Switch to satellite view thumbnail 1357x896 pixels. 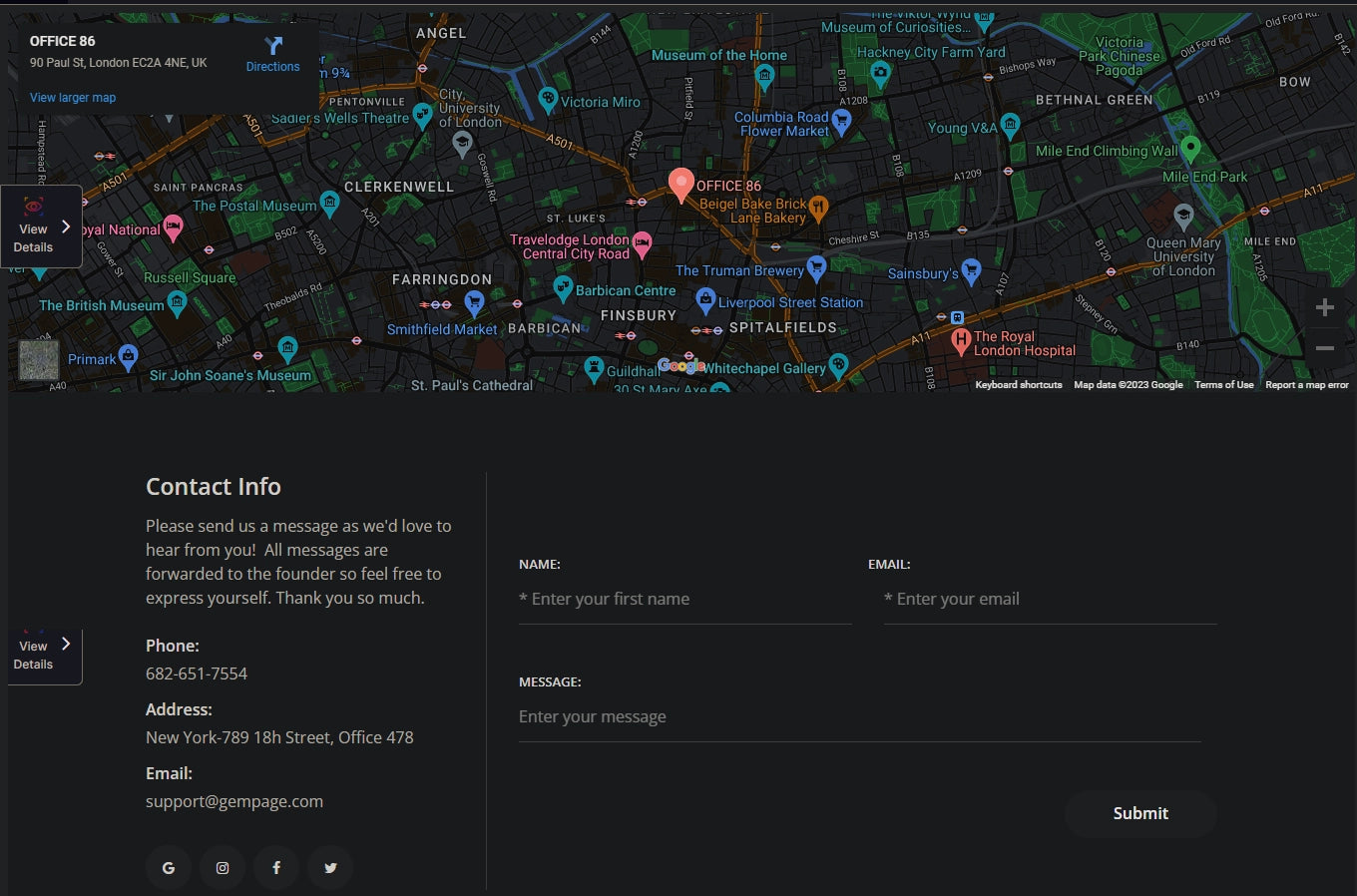pyautogui.click(x=39, y=360)
